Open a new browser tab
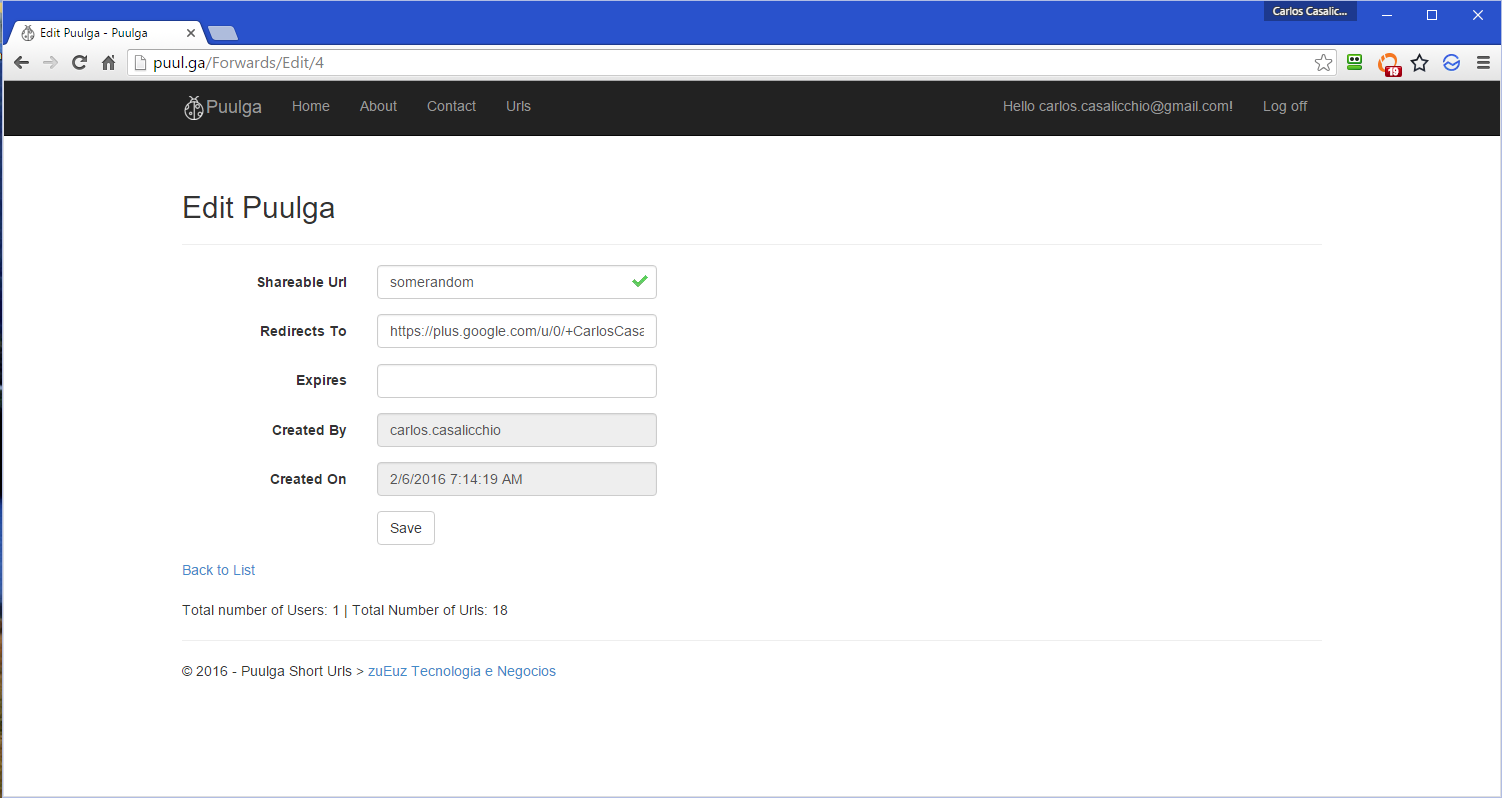 [223, 33]
